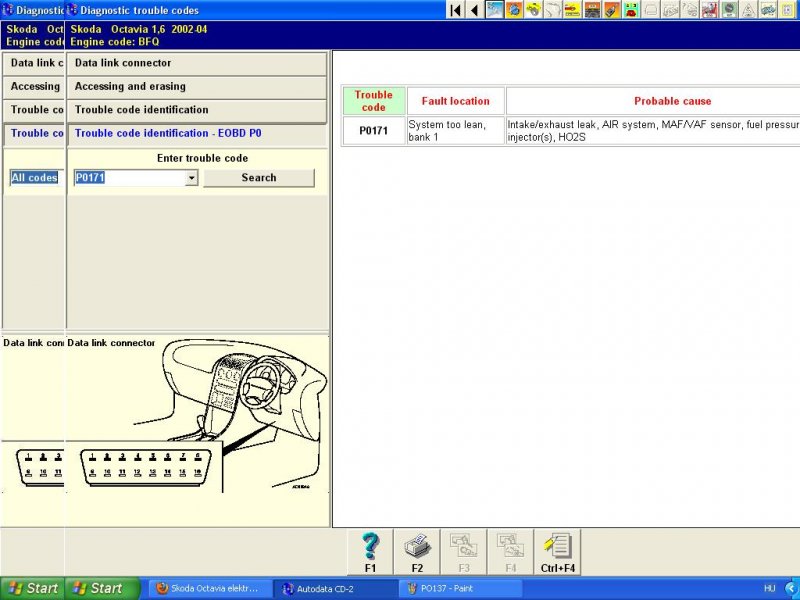This screenshot has height=600, width=800.
Task: Click the probable cause text mentioning HO2S
Action: (x=653, y=131)
